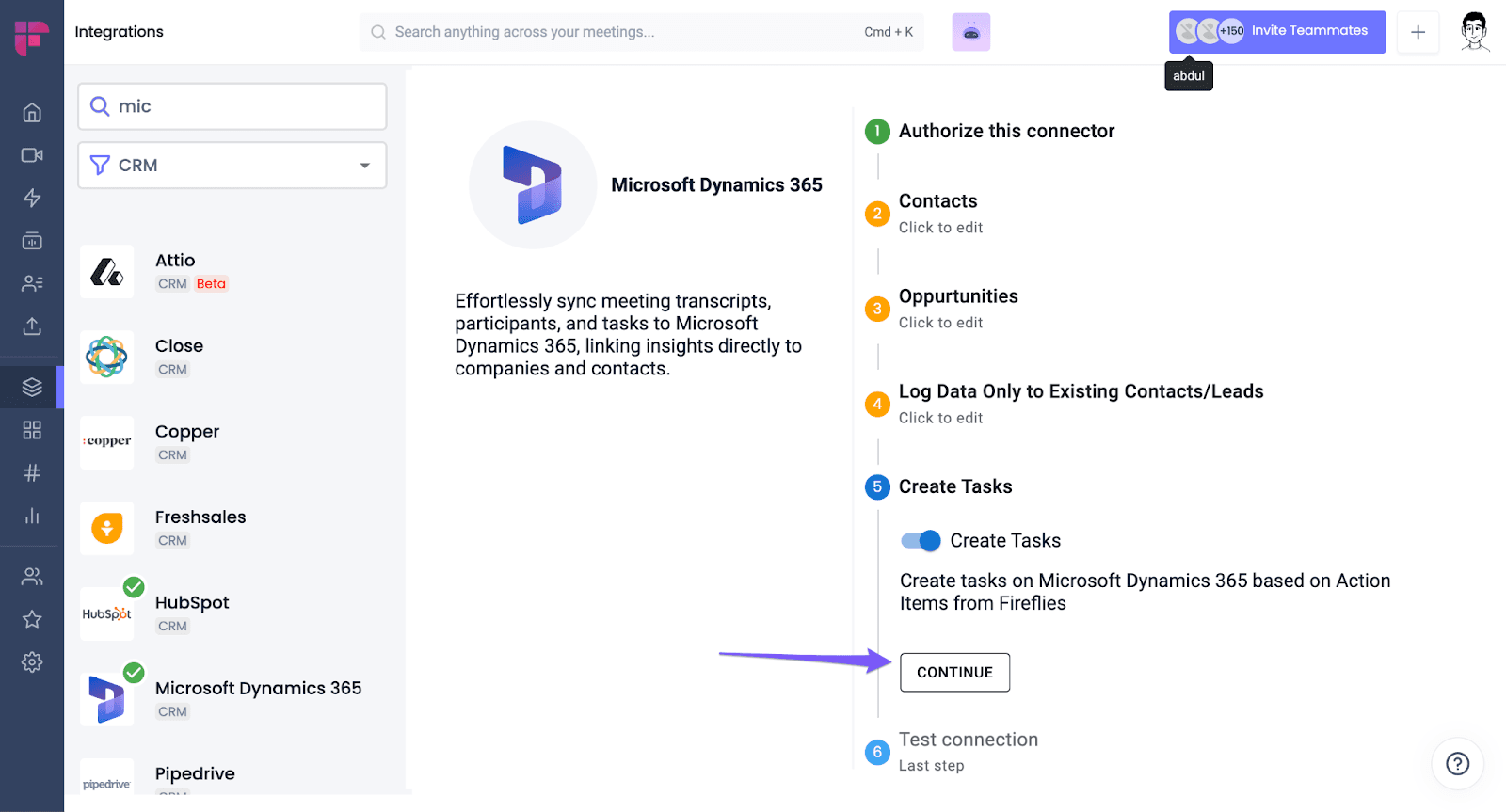Go to Home in sidebar
Image resolution: width=1506 pixels, height=812 pixels.
(x=32, y=113)
